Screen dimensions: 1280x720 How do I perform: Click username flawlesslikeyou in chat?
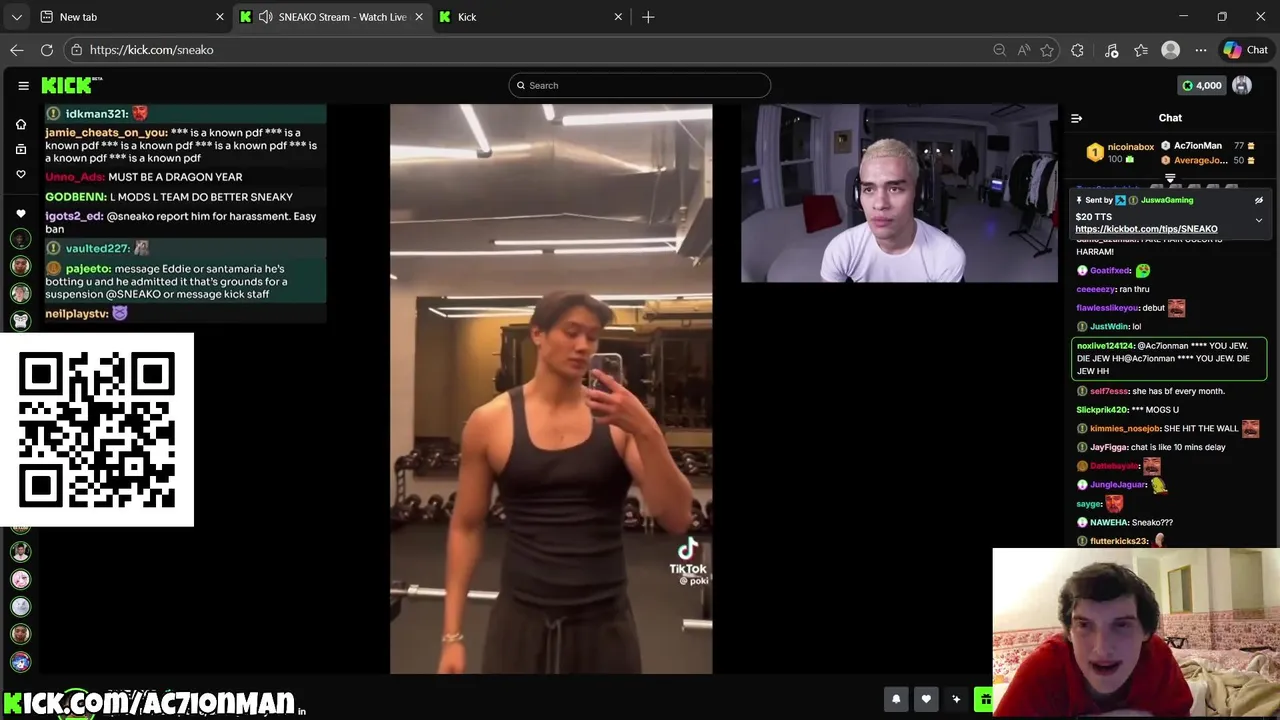click(x=1107, y=308)
